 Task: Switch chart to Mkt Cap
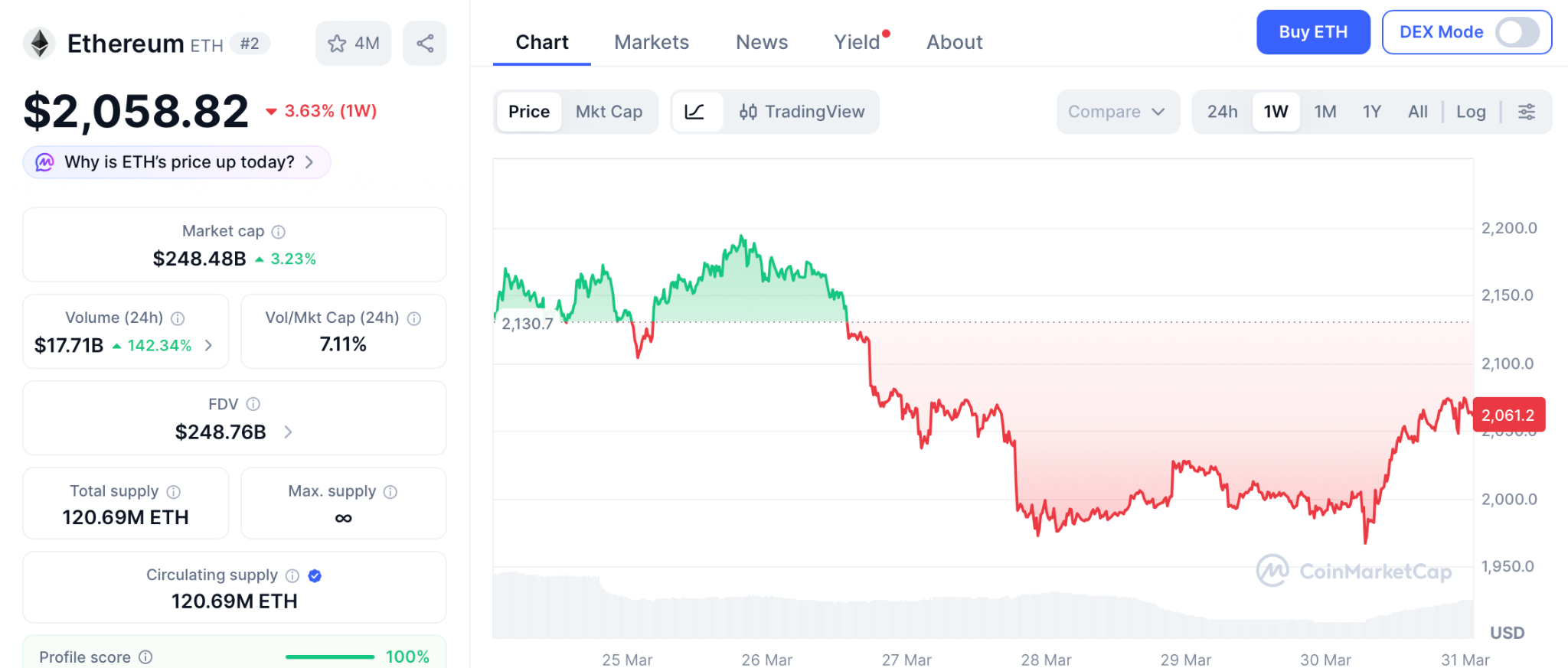pos(609,112)
